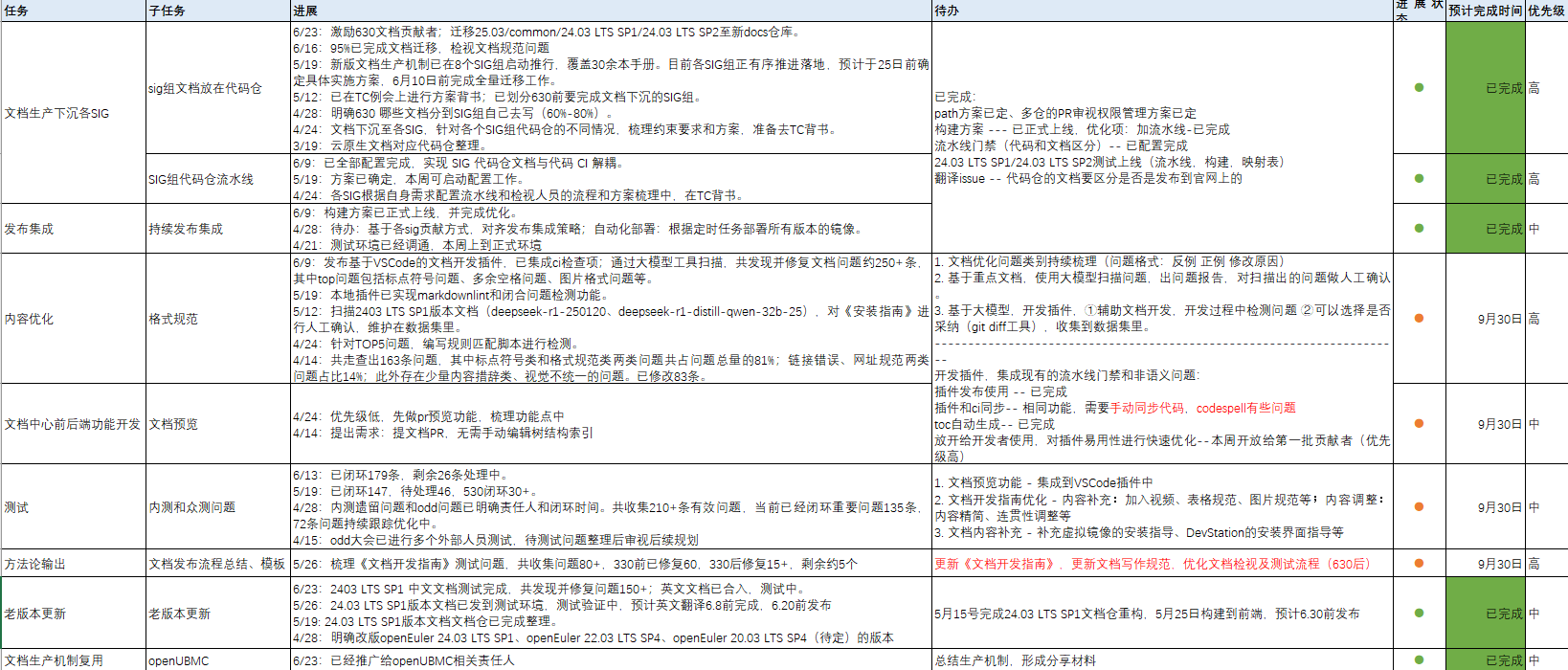
Task: Select the 预计完成时间 header cell
Action: [1485, 11]
